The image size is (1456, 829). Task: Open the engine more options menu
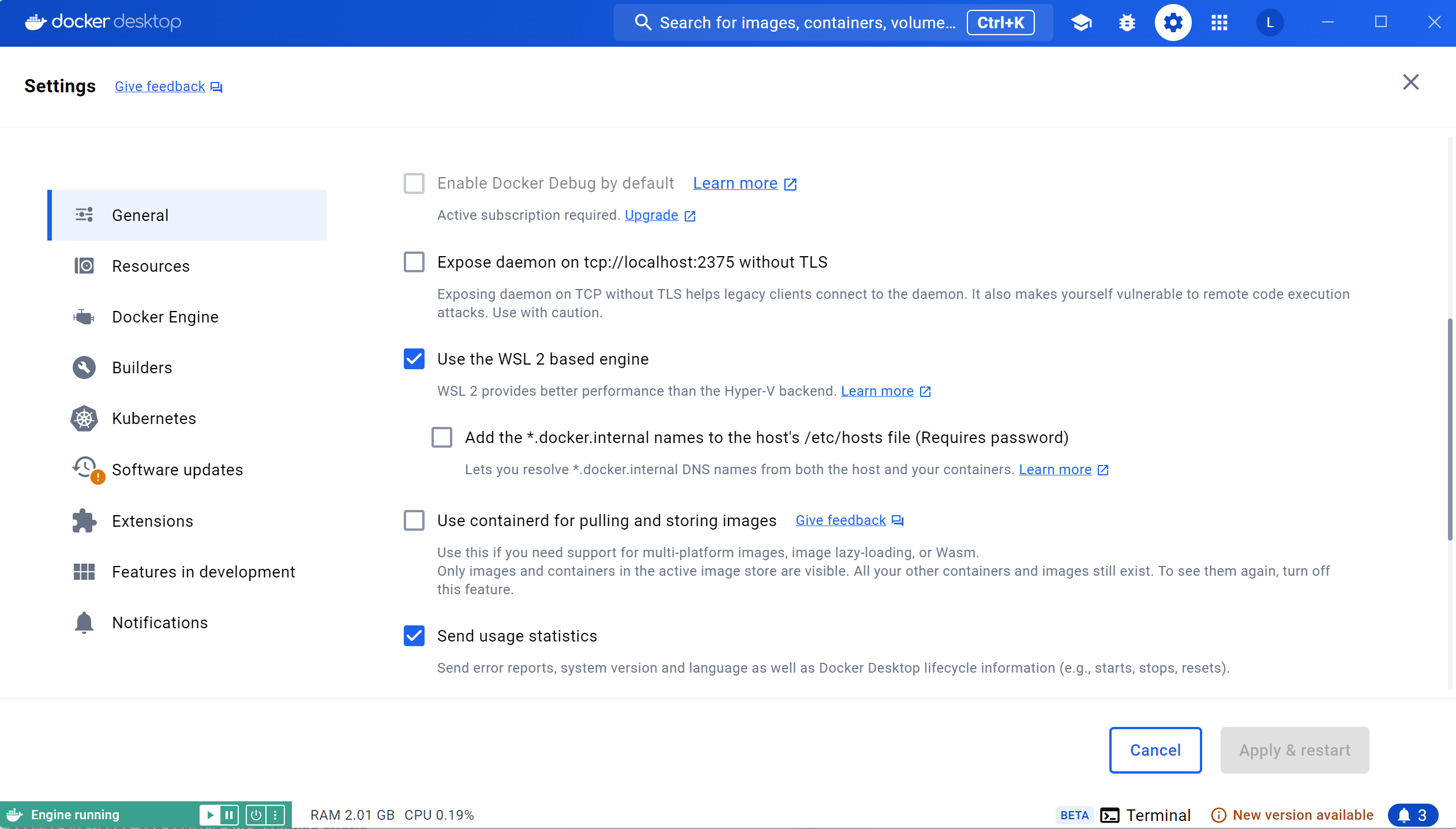coord(275,815)
